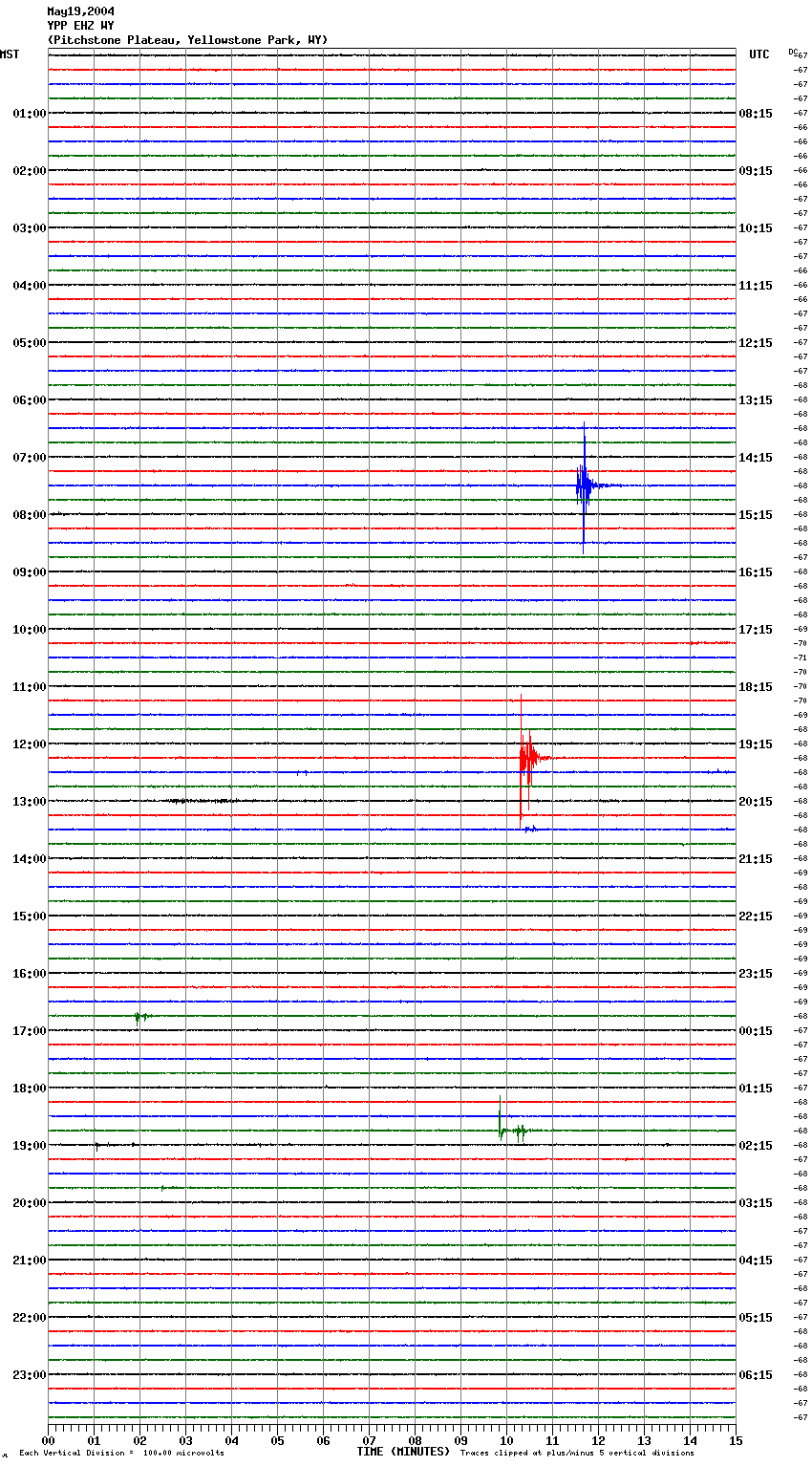Select the 08:15 UTC time label

pyautogui.click(x=756, y=114)
